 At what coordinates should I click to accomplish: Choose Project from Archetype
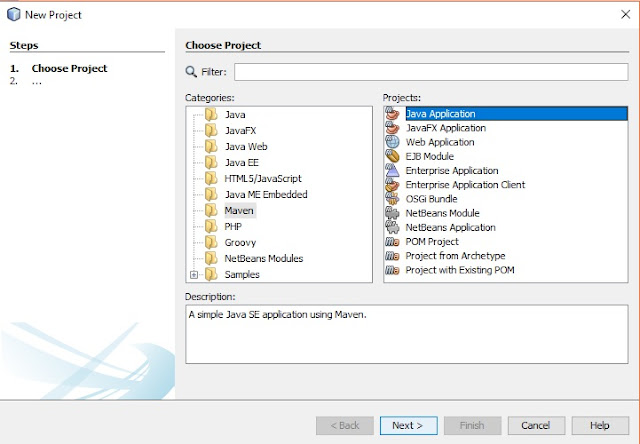coord(455,256)
